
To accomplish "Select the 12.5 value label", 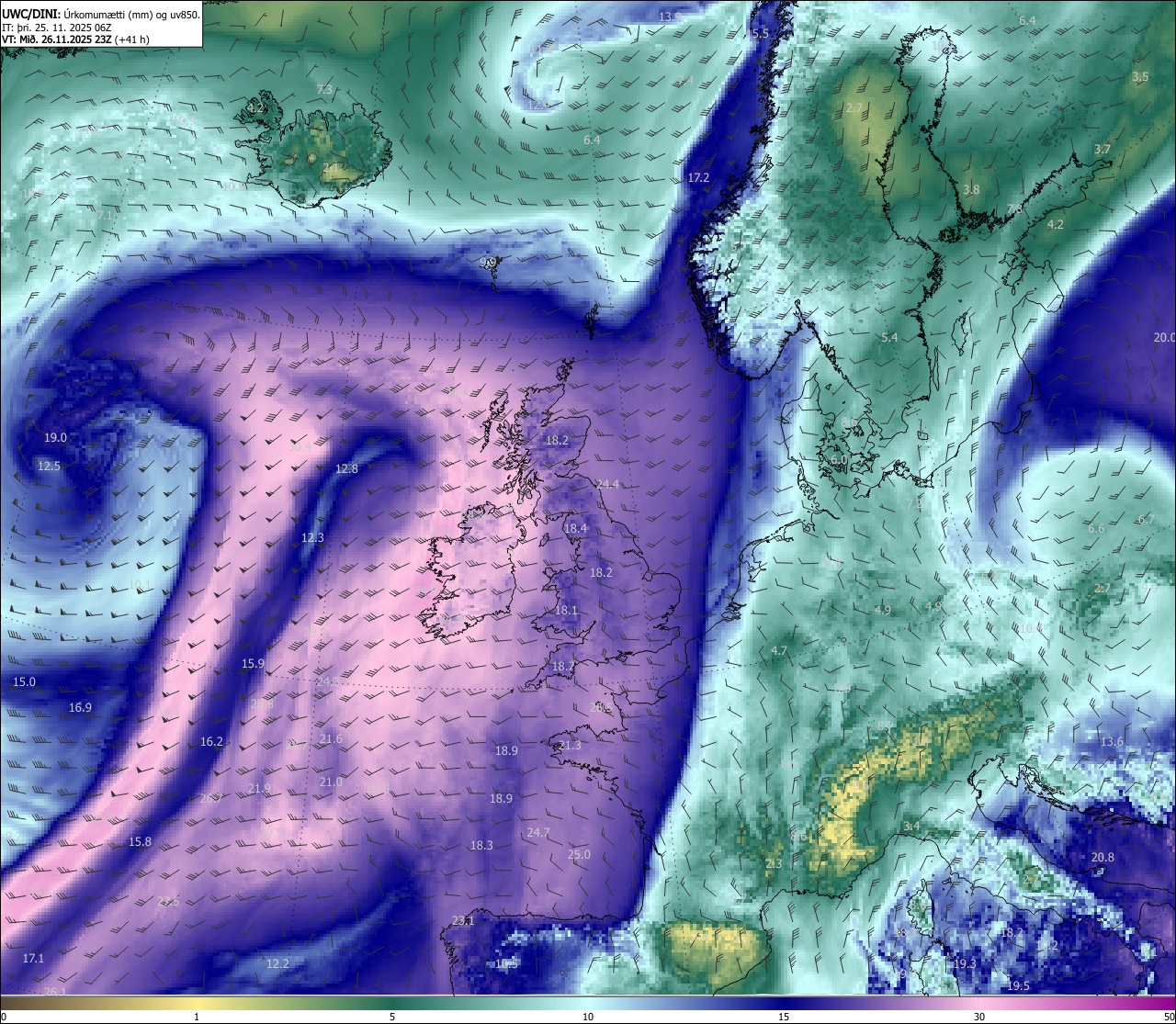I will pos(49,467).
